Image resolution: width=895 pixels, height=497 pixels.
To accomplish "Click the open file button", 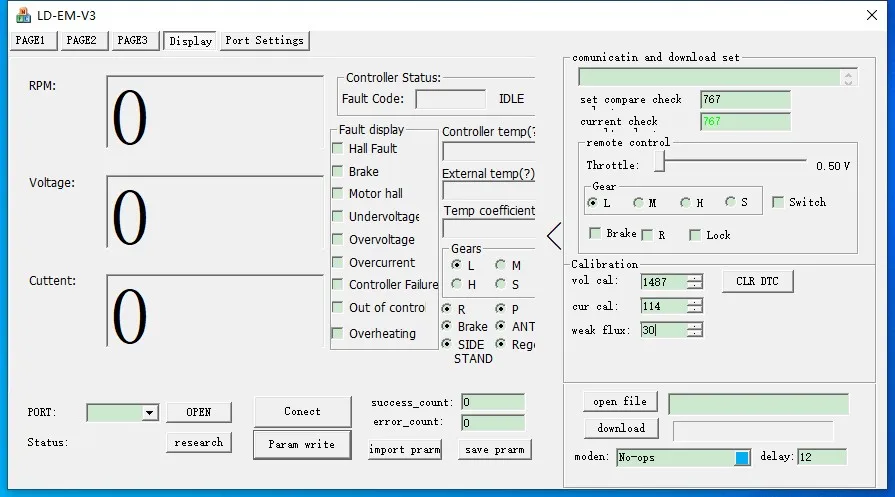I will [620, 402].
